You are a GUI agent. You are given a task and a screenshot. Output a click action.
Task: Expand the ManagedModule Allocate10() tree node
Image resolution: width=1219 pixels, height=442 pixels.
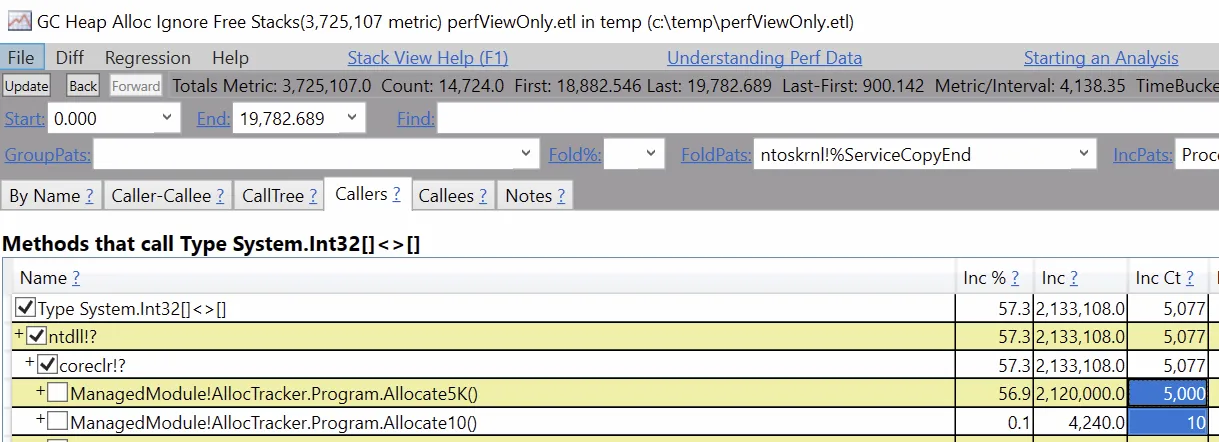point(41,420)
